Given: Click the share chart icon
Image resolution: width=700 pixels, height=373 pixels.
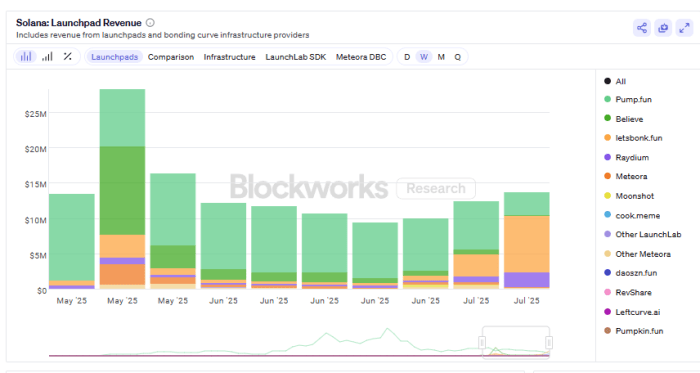Looking at the screenshot, I should click(x=642, y=28).
